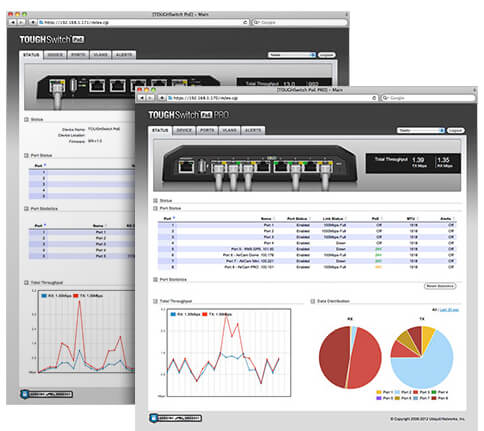Click Reset Statistics button

coord(440,286)
